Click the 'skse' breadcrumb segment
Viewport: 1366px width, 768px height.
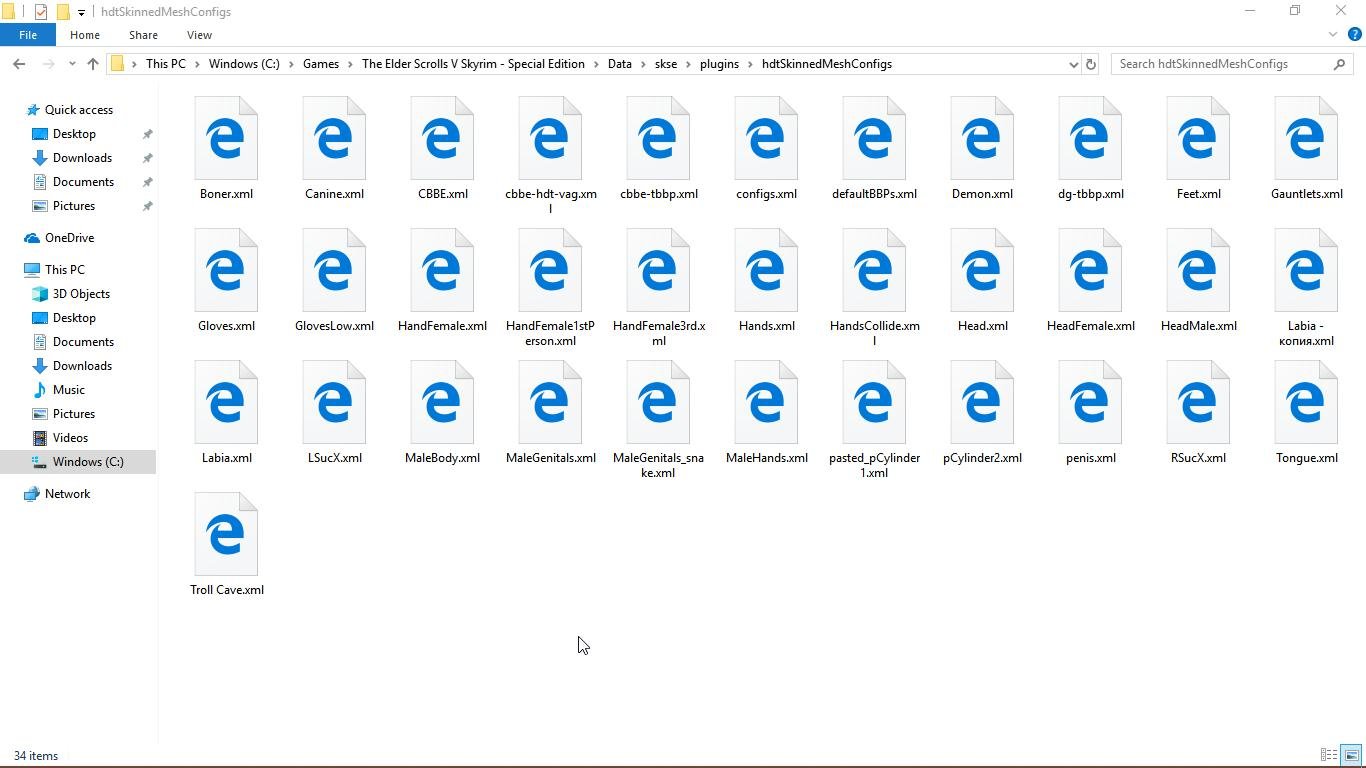click(666, 64)
